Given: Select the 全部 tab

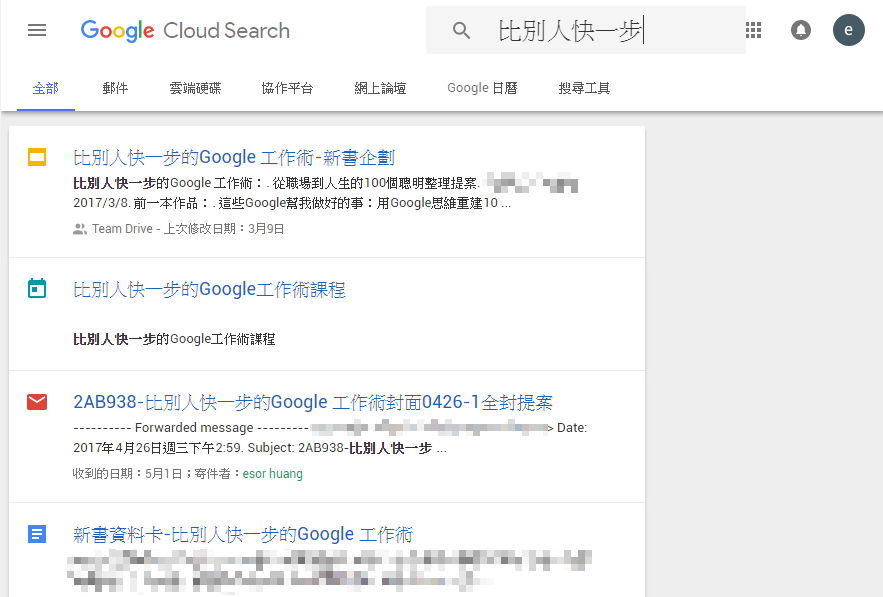Looking at the screenshot, I should 46,88.
